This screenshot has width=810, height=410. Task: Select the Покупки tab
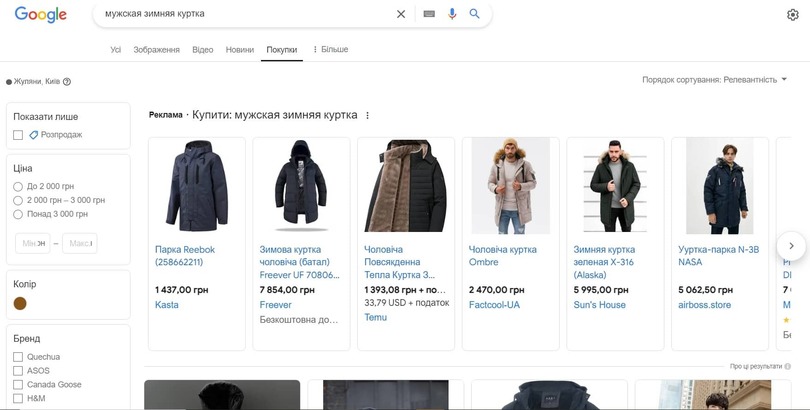(282, 50)
